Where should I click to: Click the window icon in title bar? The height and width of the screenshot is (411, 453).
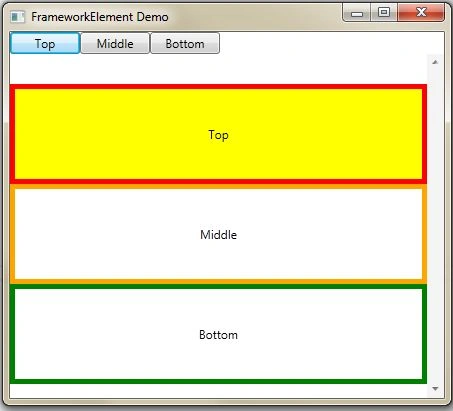pos(17,17)
